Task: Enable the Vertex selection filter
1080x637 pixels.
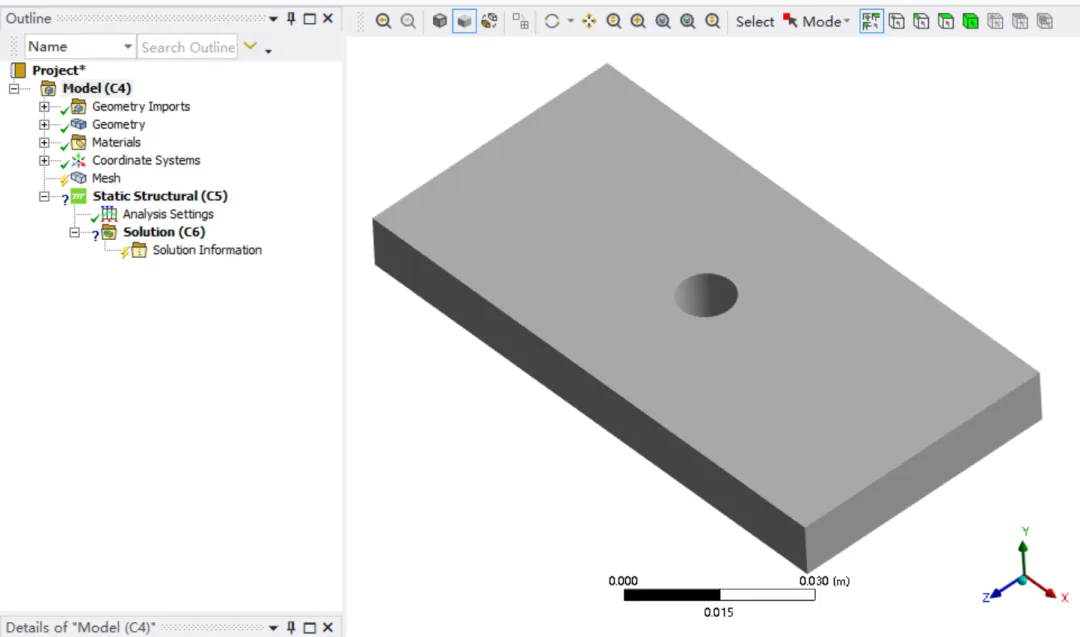Action: [897, 21]
